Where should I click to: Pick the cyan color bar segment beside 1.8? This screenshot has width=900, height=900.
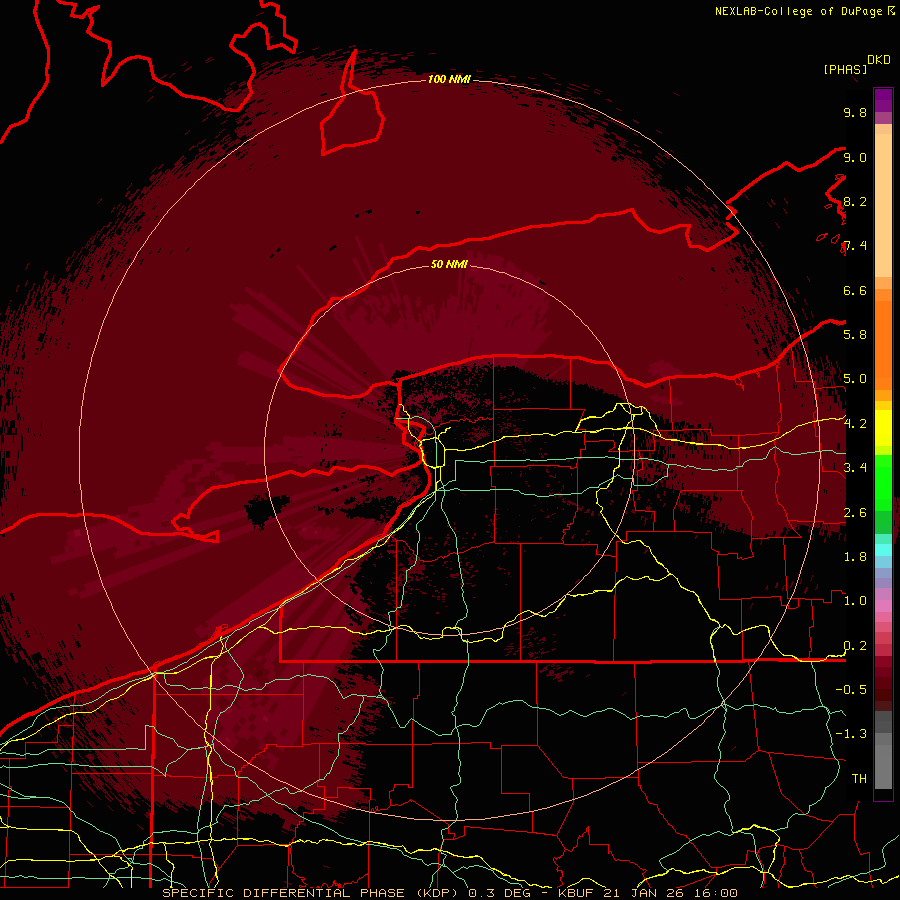click(x=883, y=550)
